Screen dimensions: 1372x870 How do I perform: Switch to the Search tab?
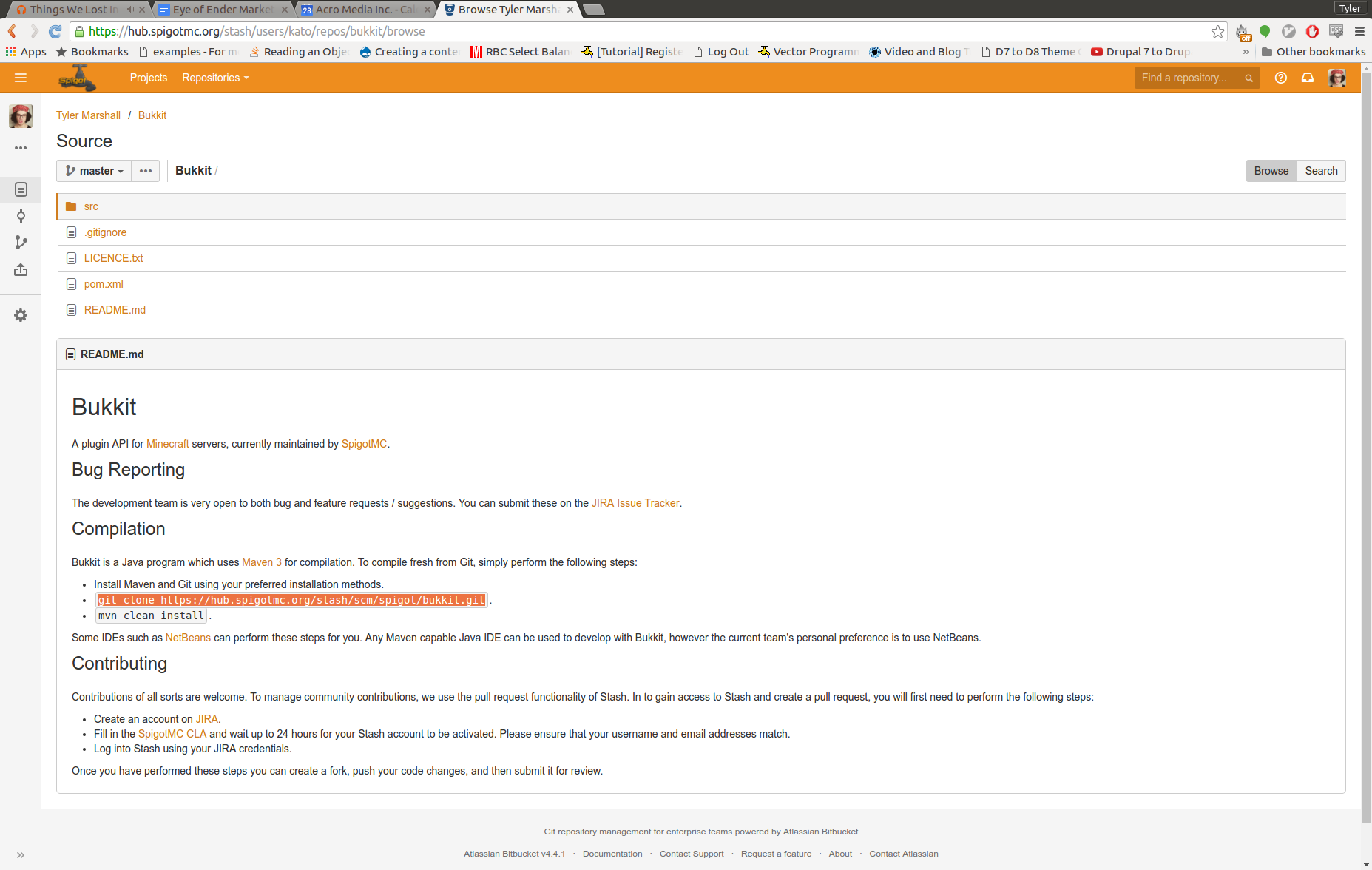[x=1321, y=170]
